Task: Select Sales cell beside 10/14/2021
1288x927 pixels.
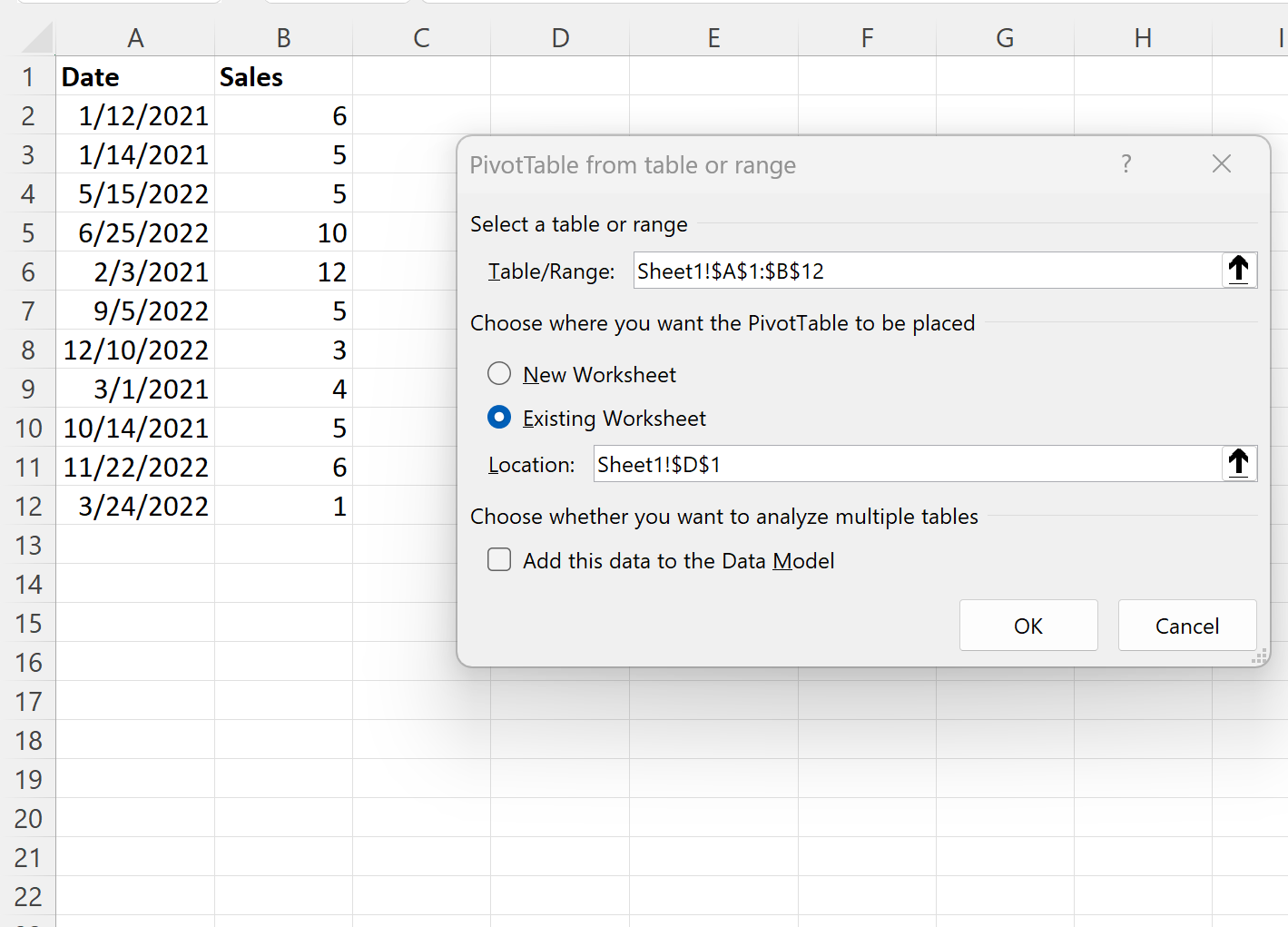Action: 283,428
